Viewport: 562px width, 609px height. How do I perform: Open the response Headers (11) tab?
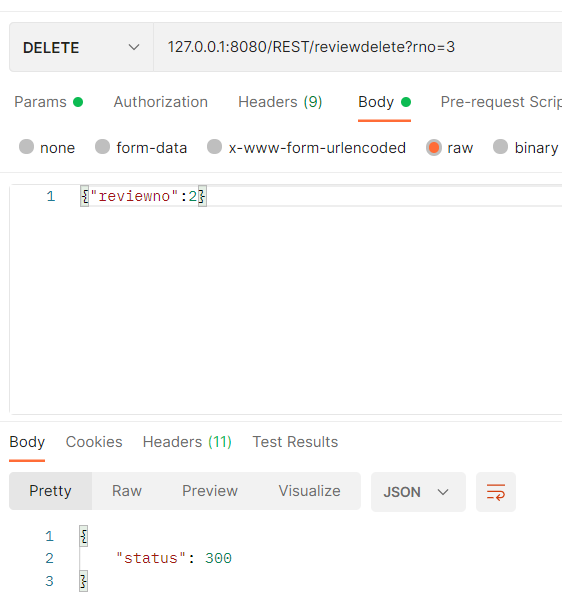(x=187, y=442)
